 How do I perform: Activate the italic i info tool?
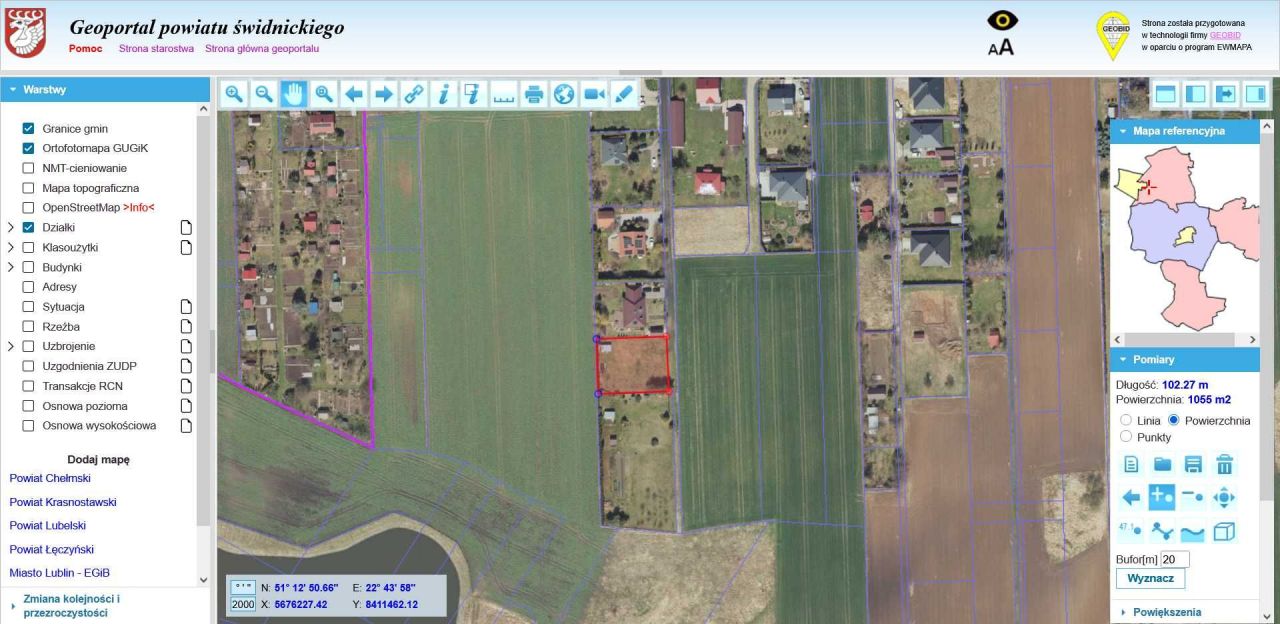444,94
